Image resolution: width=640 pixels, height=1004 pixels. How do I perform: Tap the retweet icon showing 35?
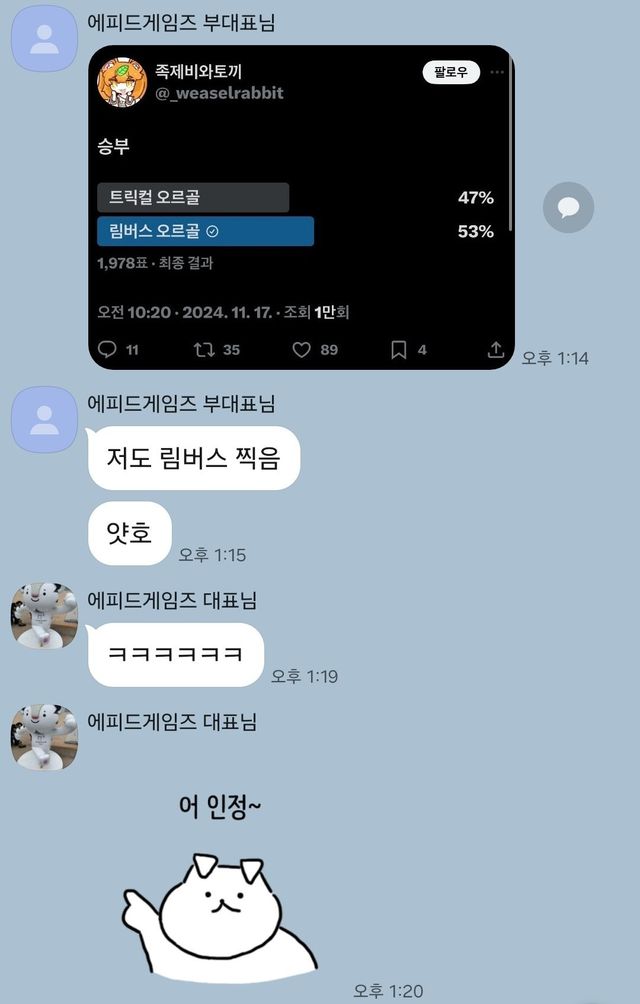pyautogui.click(x=204, y=349)
